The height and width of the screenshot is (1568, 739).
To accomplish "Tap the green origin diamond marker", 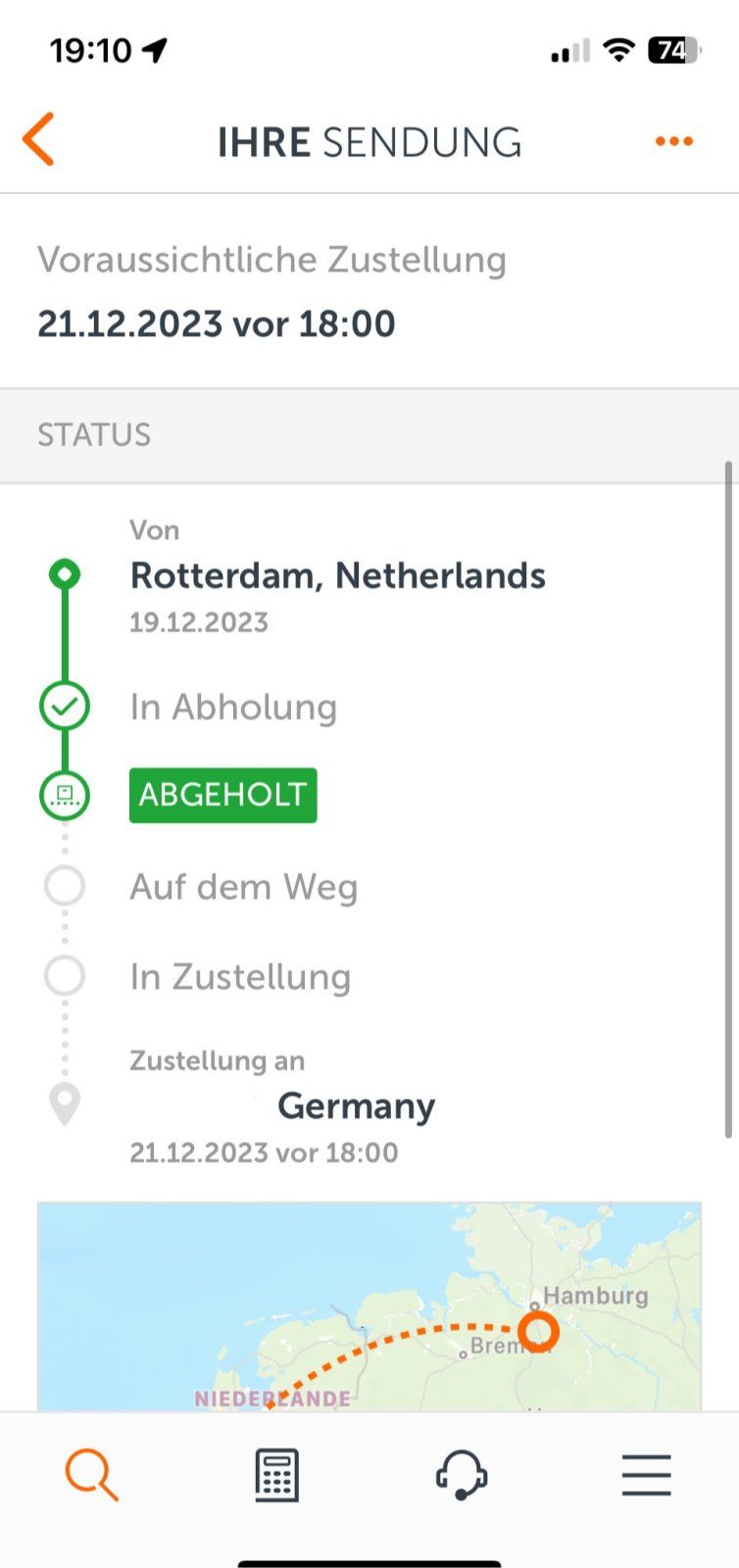I will 65,574.
